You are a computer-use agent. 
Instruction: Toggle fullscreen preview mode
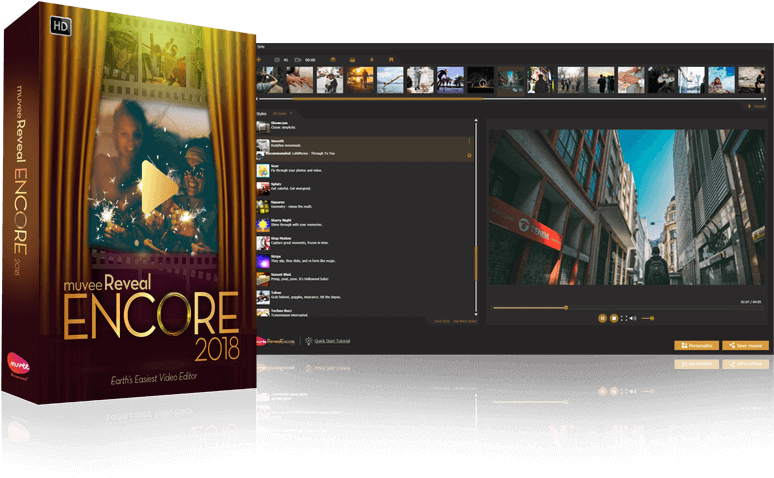click(624, 319)
